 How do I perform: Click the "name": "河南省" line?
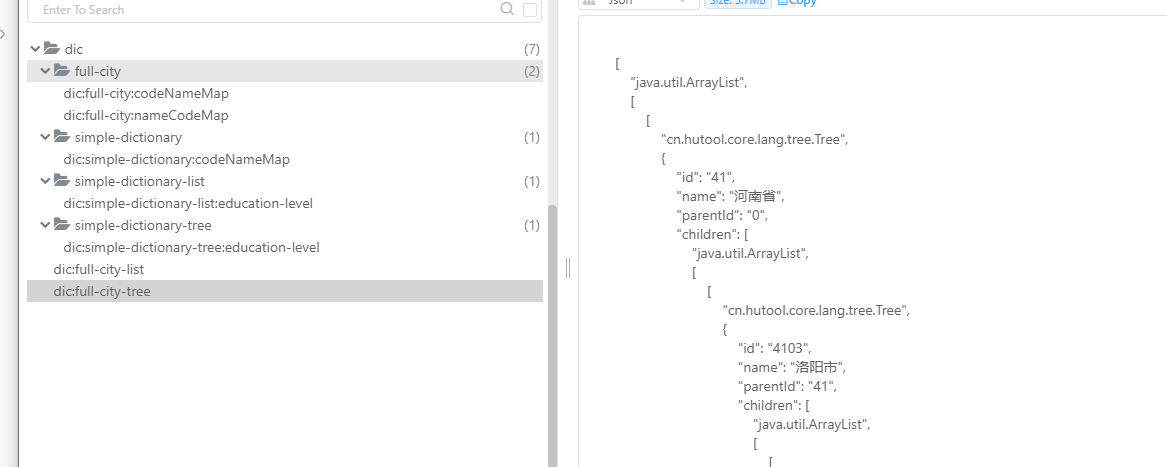(731, 197)
